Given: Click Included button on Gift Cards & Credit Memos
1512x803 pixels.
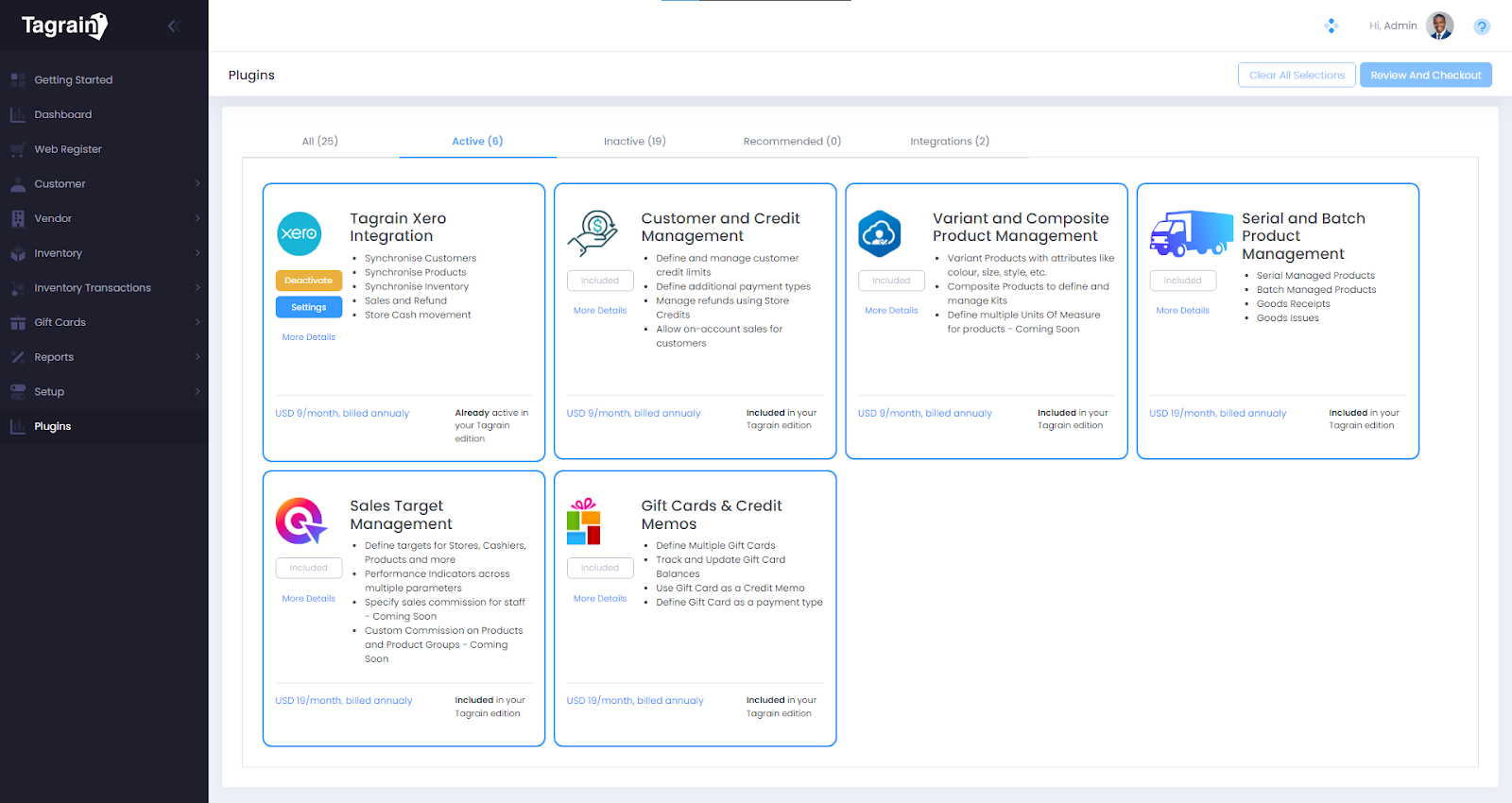Looking at the screenshot, I should click(x=600, y=568).
